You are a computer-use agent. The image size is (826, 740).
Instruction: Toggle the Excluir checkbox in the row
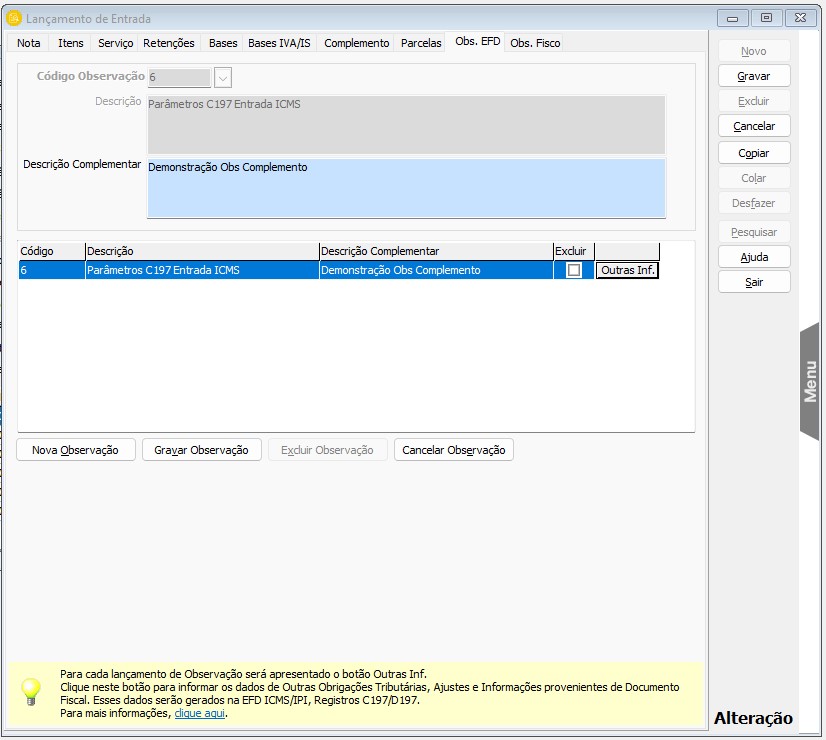(x=574, y=270)
